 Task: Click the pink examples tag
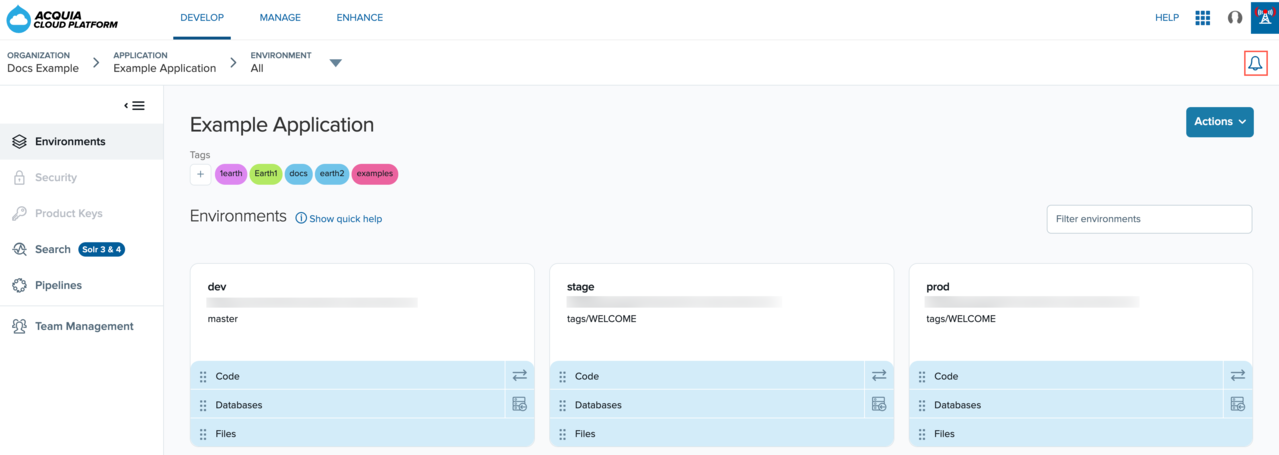coord(375,174)
